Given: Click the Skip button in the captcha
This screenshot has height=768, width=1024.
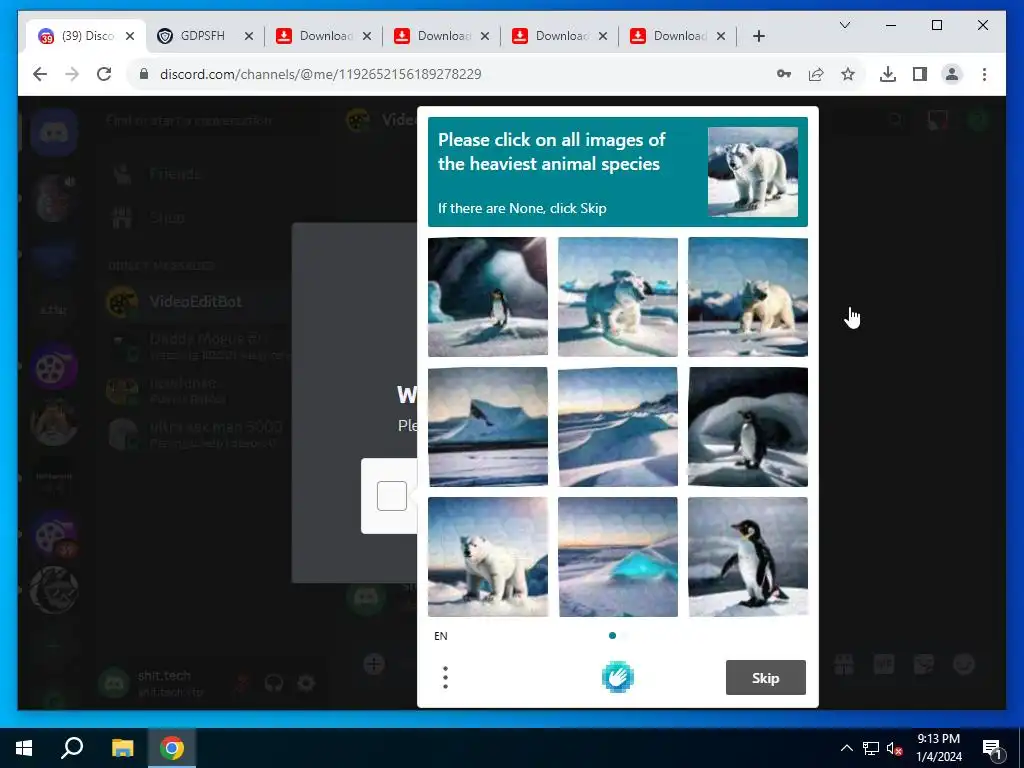Looking at the screenshot, I should [765, 678].
